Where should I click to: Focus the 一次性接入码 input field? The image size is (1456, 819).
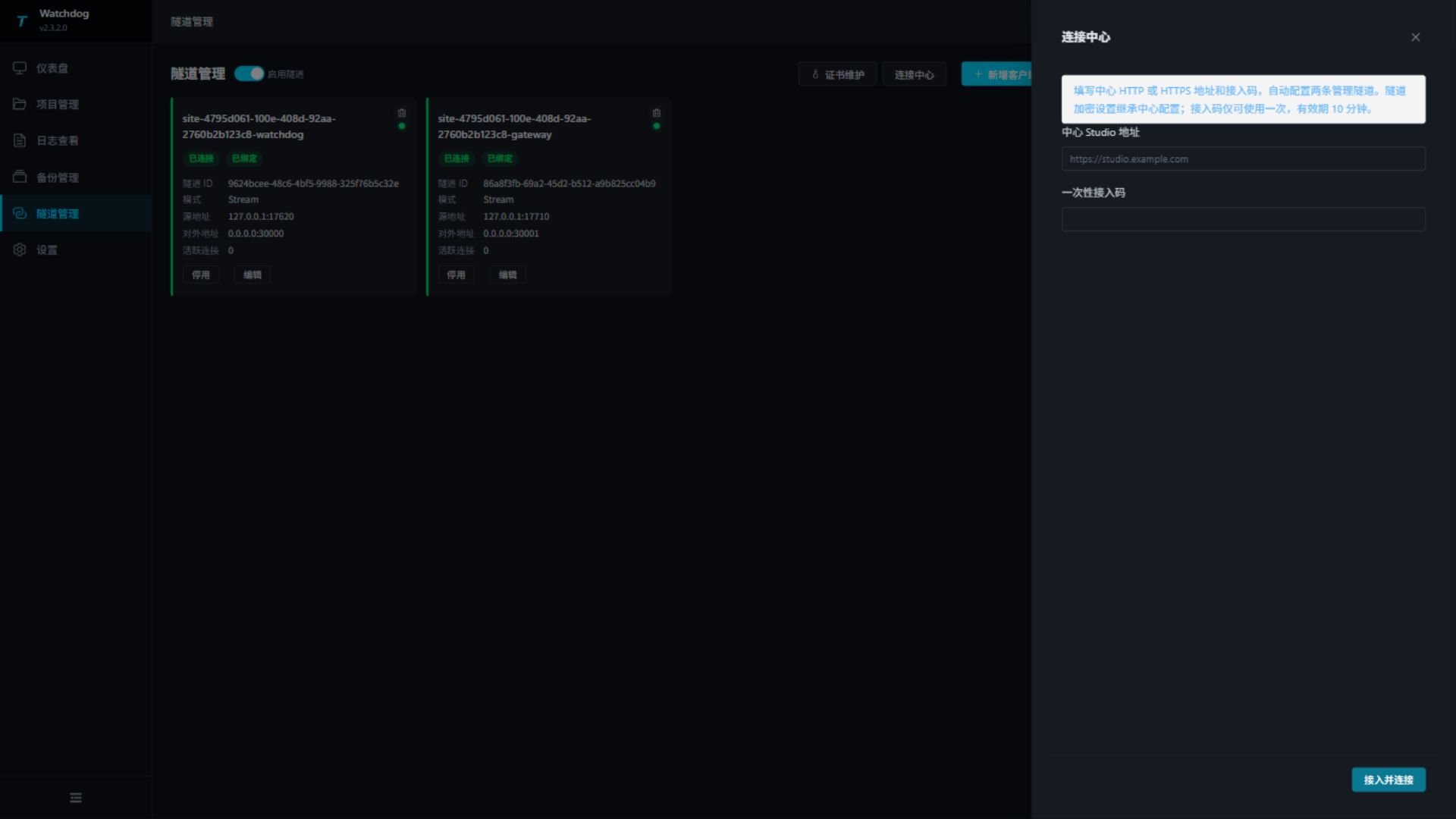(1244, 219)
